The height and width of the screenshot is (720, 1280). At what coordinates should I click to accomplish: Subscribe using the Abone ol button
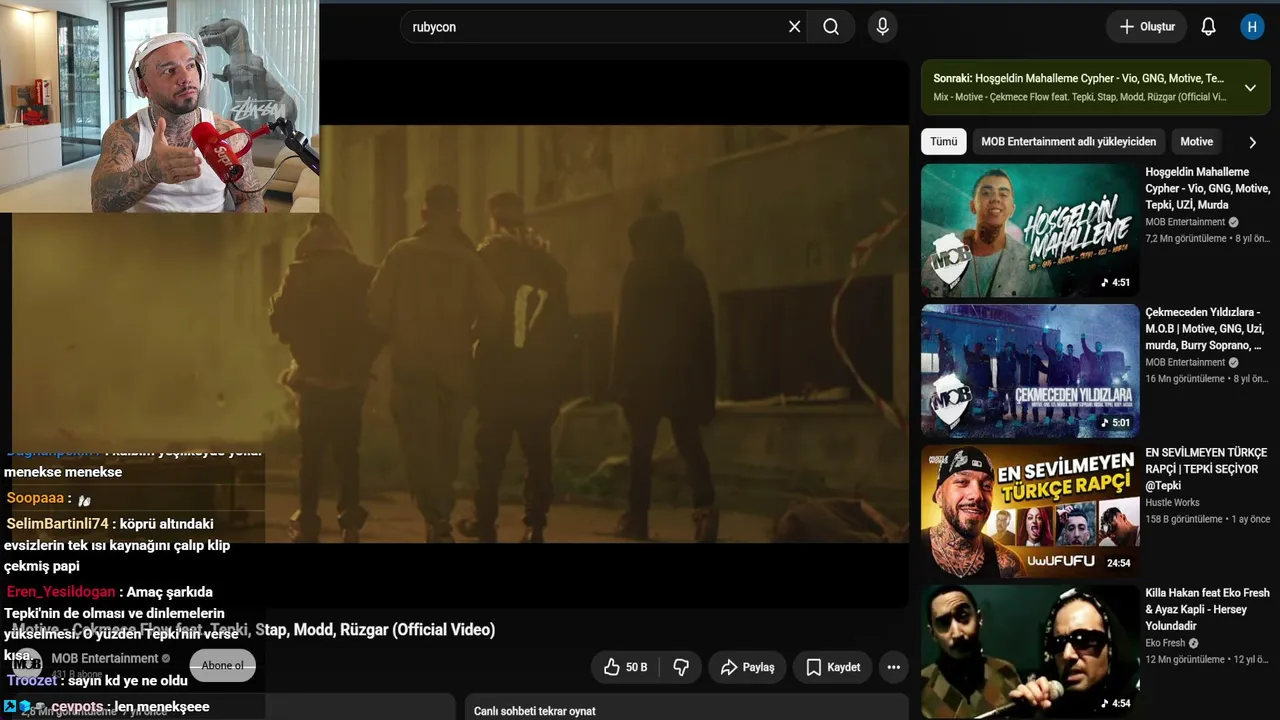click(222, 665)
